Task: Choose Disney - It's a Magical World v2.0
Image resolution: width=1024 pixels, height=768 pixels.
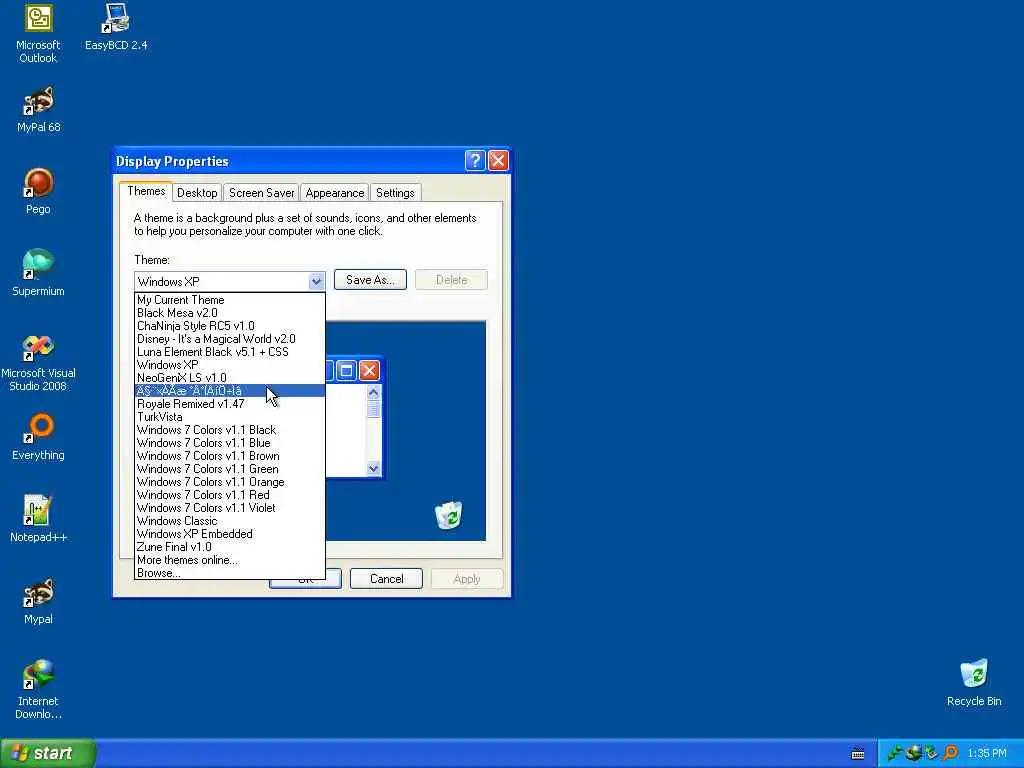Action: point(229,339)
